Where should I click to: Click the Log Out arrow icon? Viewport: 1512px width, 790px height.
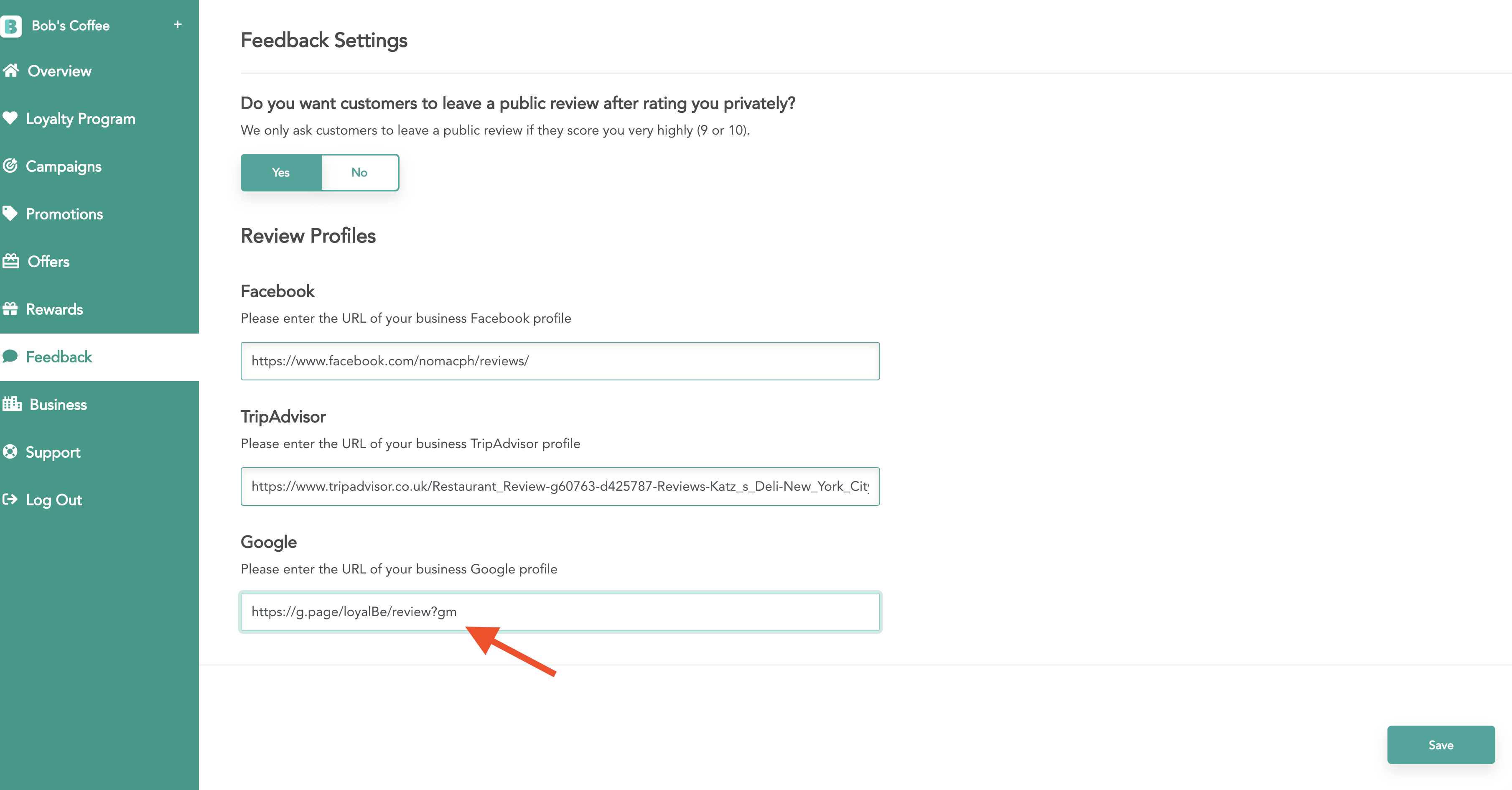(x=10, y=499)
